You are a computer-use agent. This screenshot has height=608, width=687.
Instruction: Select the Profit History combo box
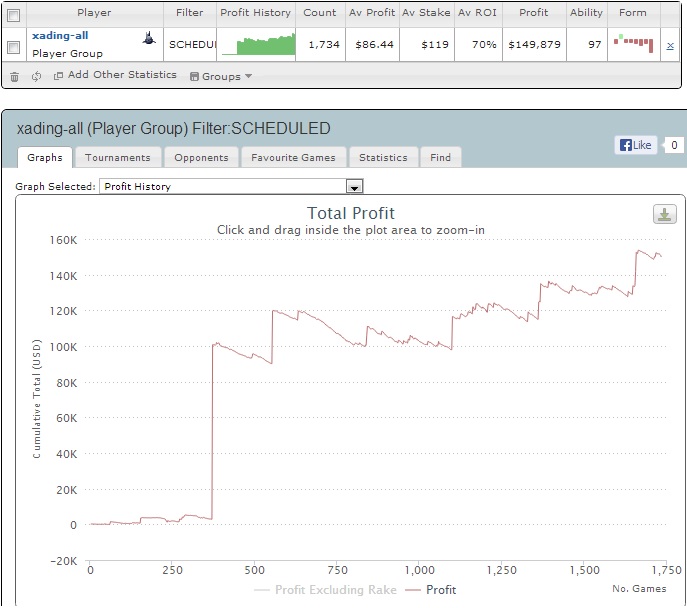click(231, 187)
